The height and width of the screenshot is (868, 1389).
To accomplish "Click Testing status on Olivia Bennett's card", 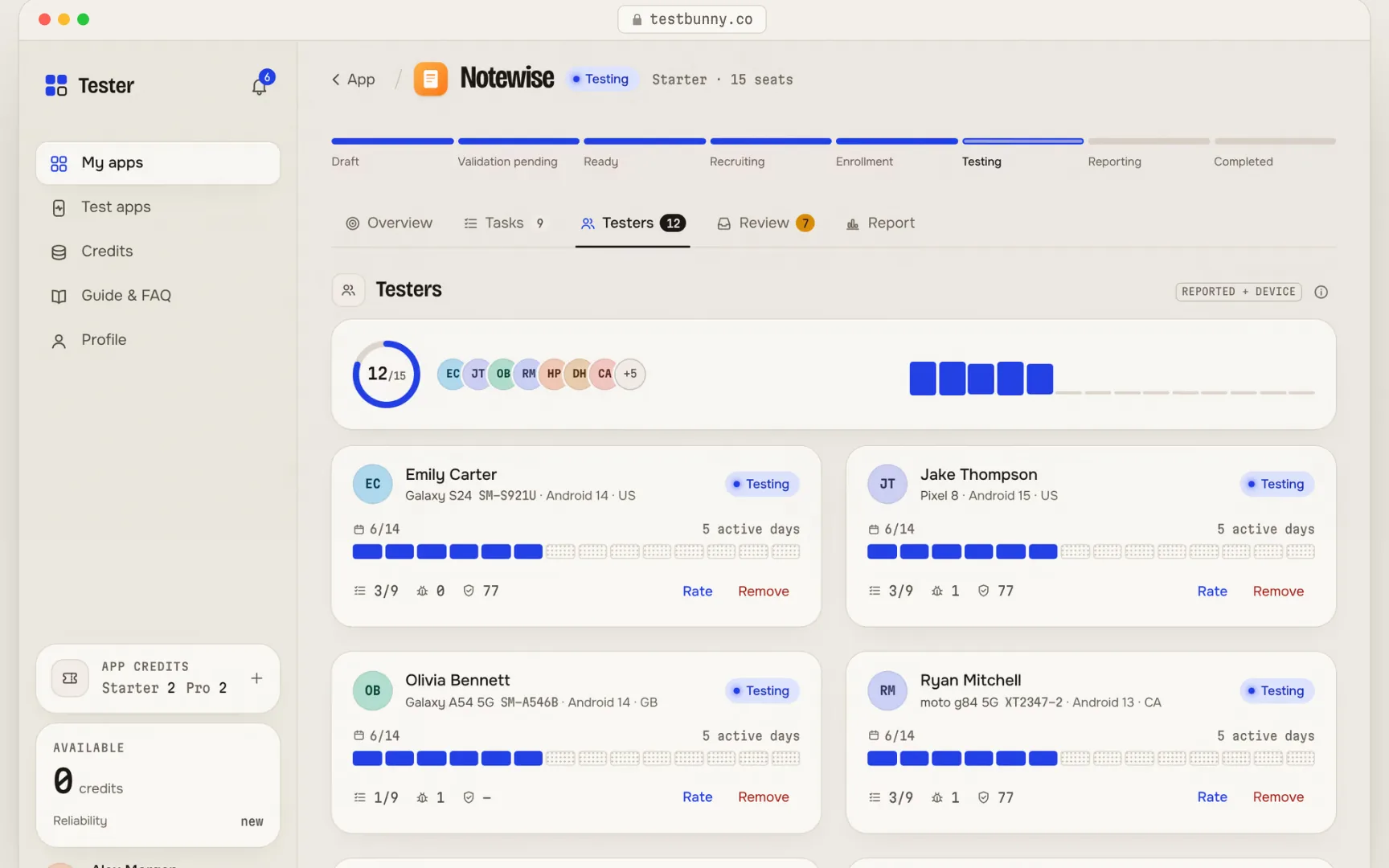I will [761, 690].
